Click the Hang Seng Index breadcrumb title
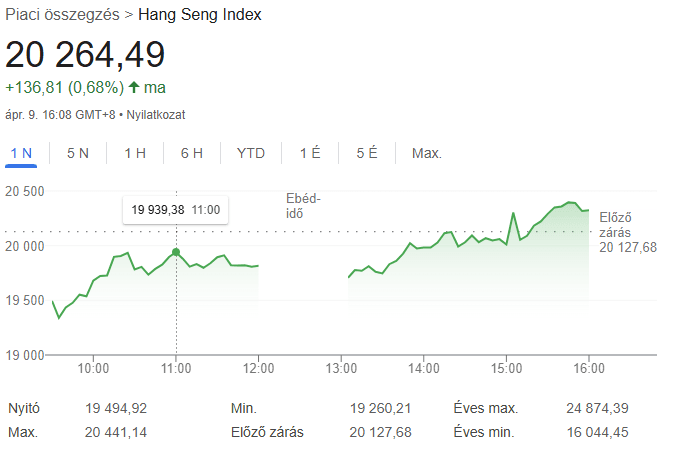The width and height of the screenshot is (682, 452). coord(200,15)
